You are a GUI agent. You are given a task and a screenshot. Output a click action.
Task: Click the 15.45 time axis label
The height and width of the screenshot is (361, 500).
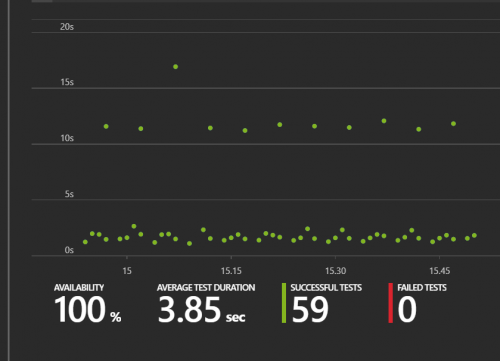(440, 271)
